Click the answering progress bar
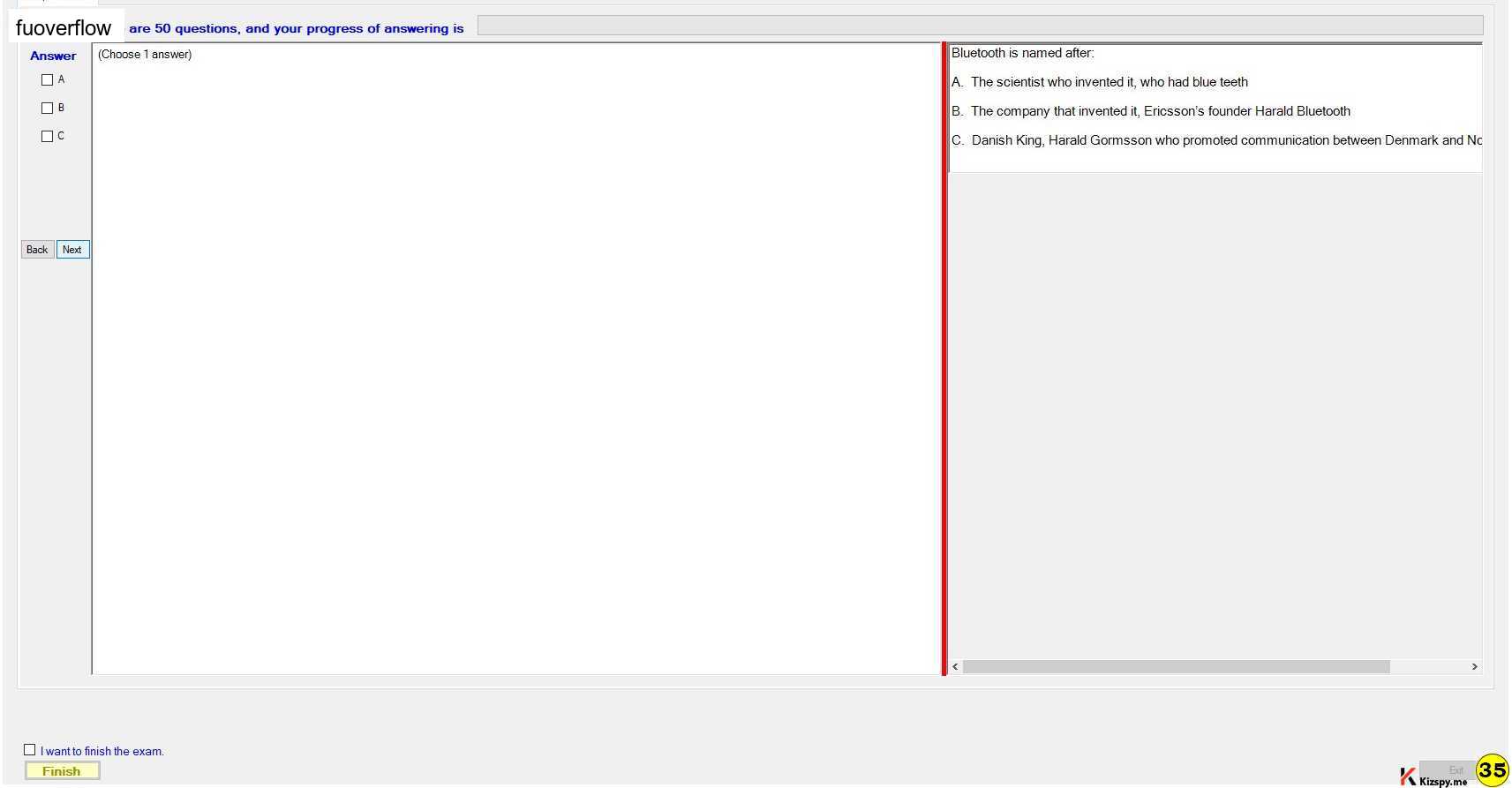 click(x=980, y=26)
